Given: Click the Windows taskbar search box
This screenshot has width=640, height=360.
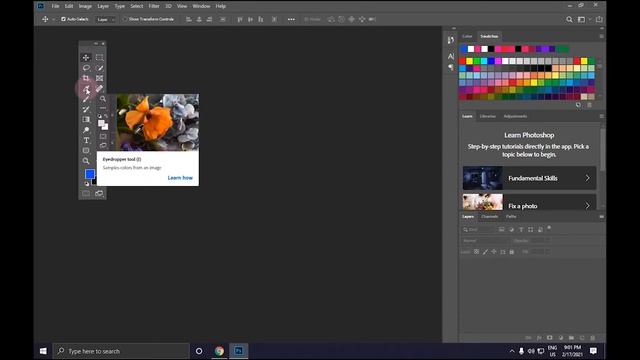Looking at the screenshot, I should pyautogui.click(x=121, y=351).
